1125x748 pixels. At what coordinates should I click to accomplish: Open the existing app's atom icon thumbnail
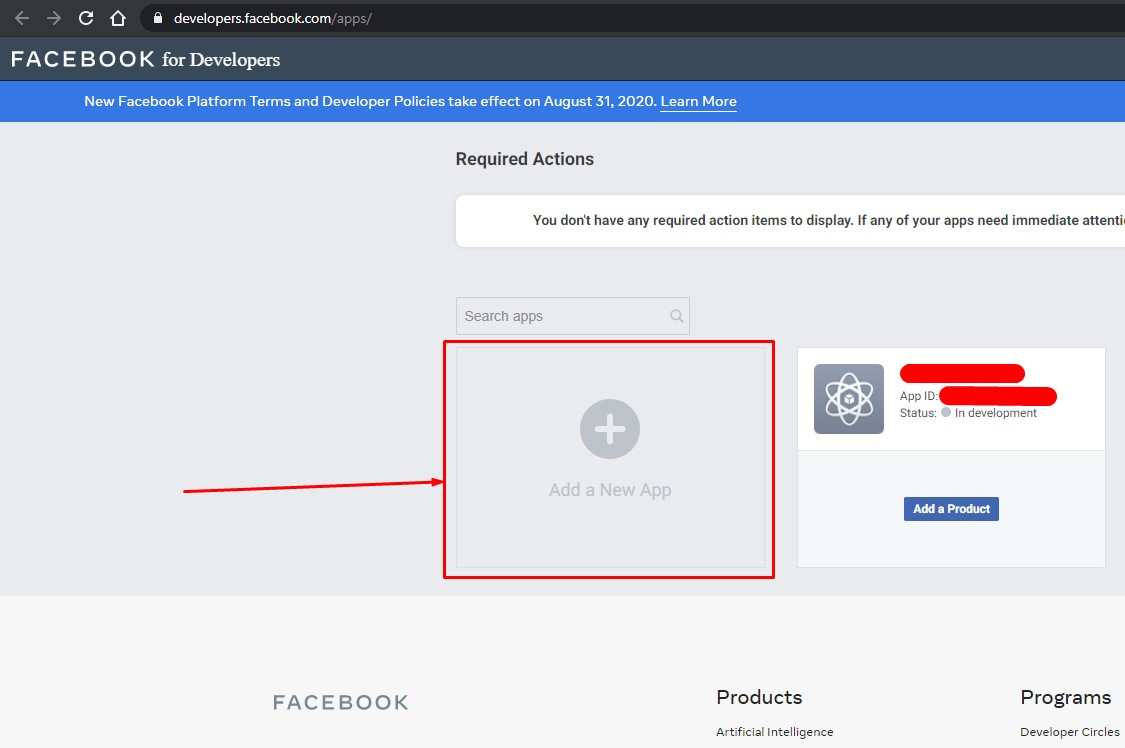(x=849, y=399)
